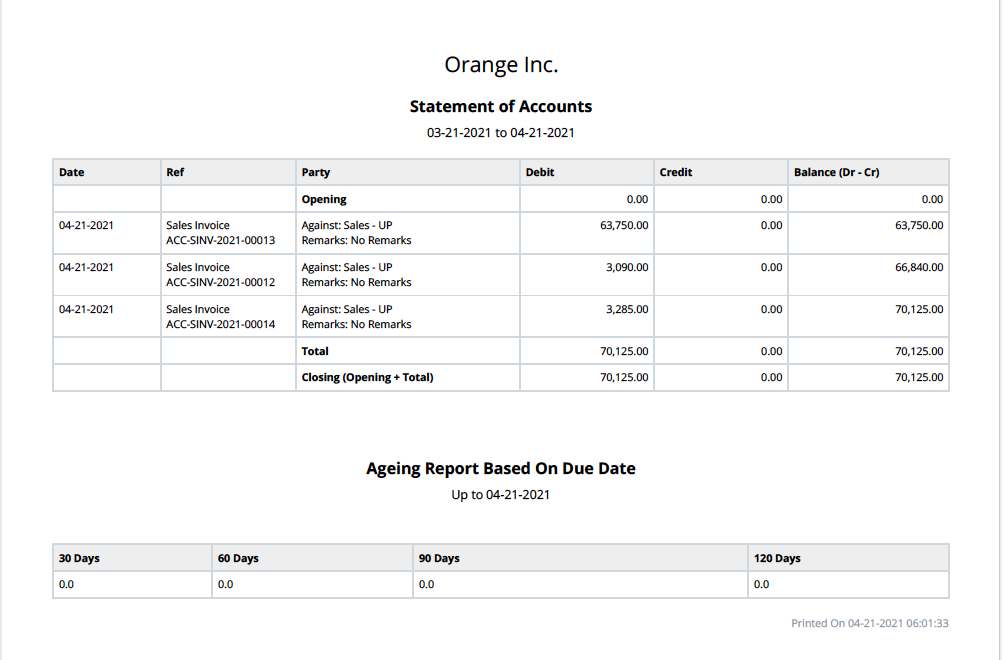The height and width of the screenshot is (660, 1003).
Task: Click the 90 Days ageing column header
Action: point(439,558)
